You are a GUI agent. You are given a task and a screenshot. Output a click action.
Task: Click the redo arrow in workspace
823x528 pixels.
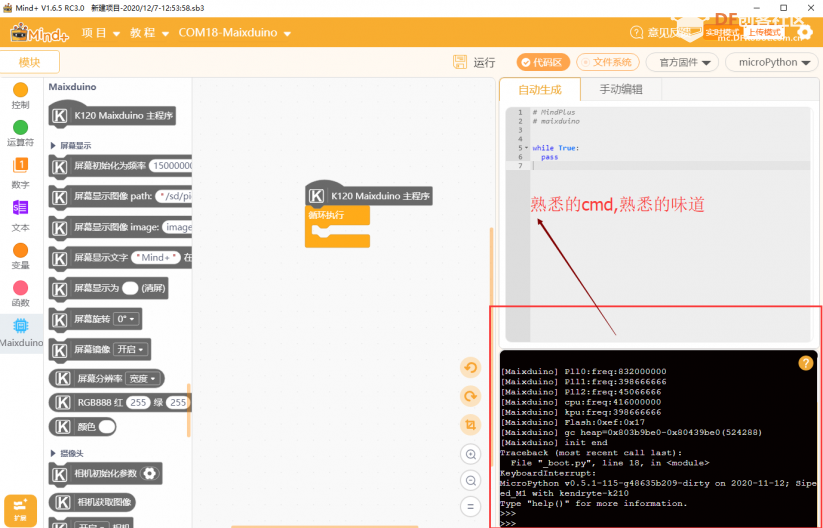pyautogui.click(x=470, y=396)
